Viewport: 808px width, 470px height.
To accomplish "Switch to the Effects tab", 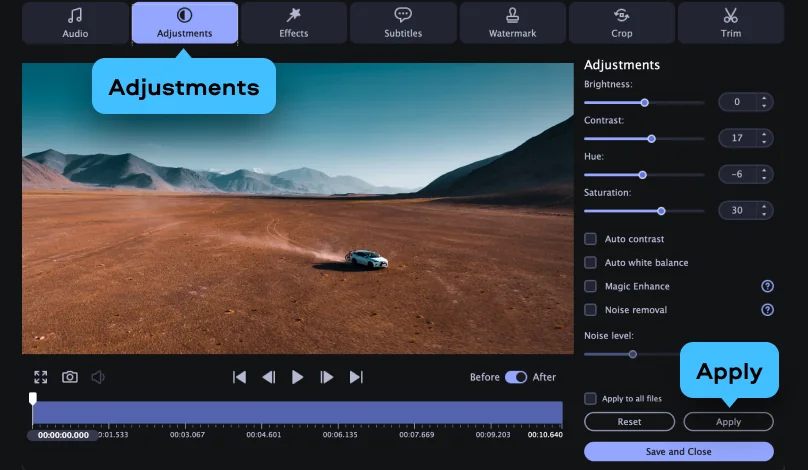I will coord(294,23).
